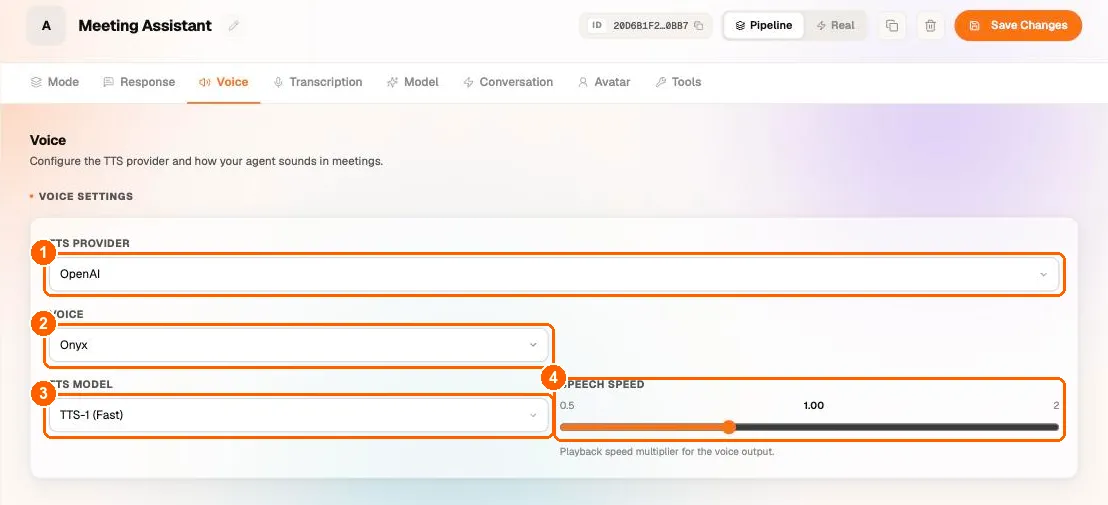Screen dimensions: 1108x505
Task: Copy the agent ID 20D6B1F2…0BB7
Action: pyautogui.click(x=698, y=25)
